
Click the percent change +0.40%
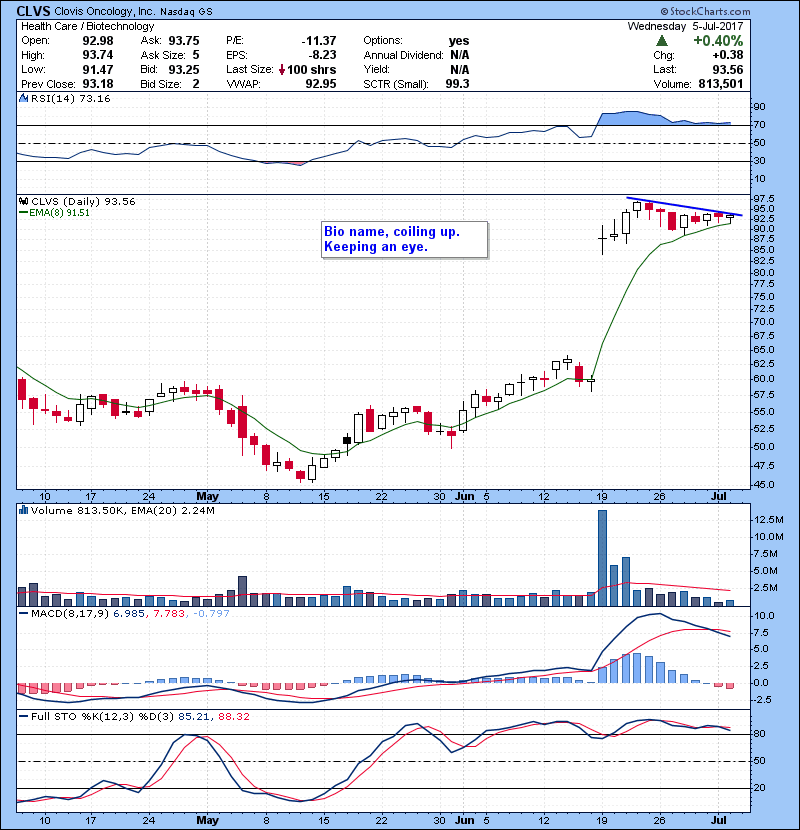(718, 41)
